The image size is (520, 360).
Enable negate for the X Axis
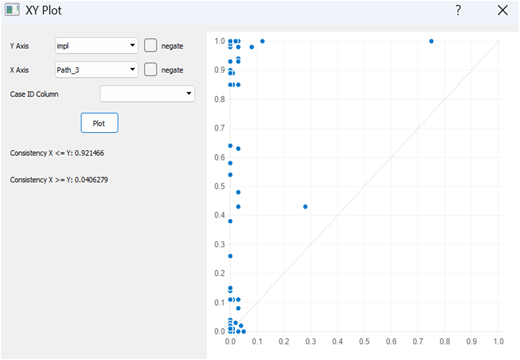tap(150, 70)
